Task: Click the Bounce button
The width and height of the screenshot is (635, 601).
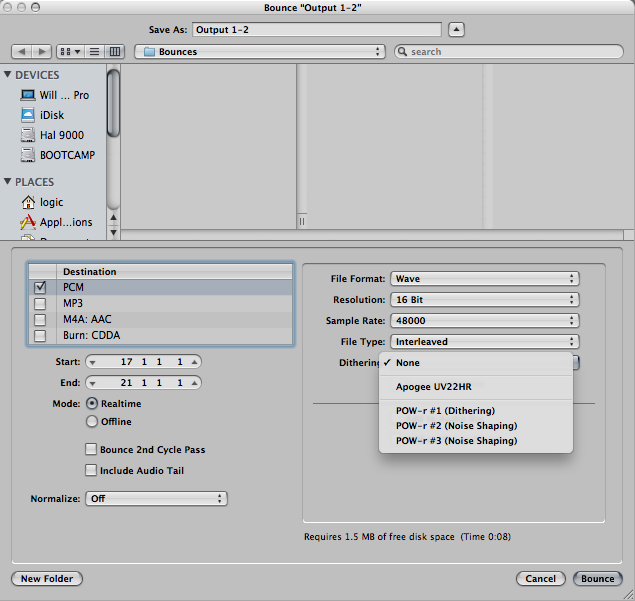Action: pyautogui.click(x=598, y=578)
